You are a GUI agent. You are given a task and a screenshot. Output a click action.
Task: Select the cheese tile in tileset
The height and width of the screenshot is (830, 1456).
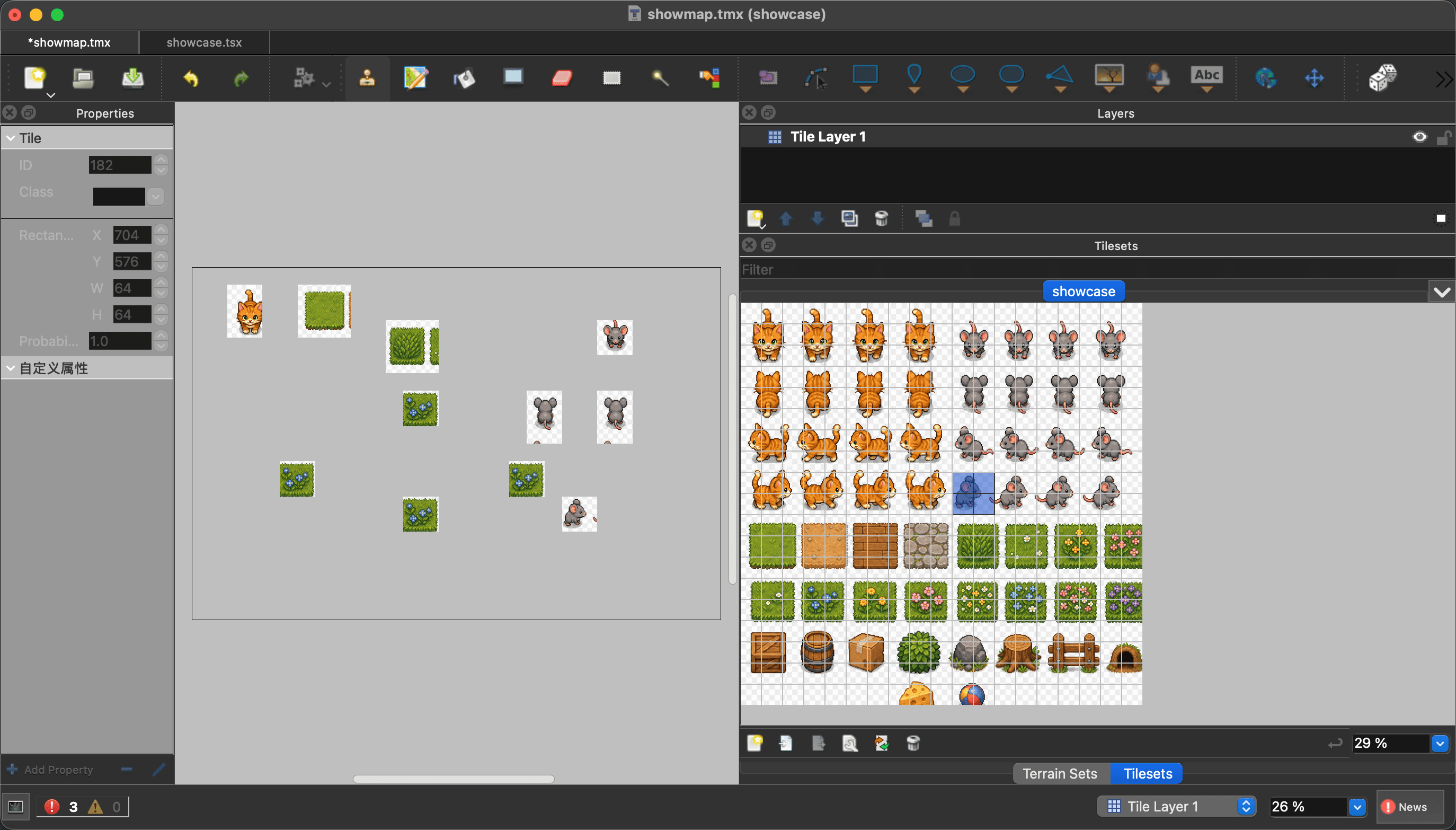pyautogui.click(x=916, y=694)
